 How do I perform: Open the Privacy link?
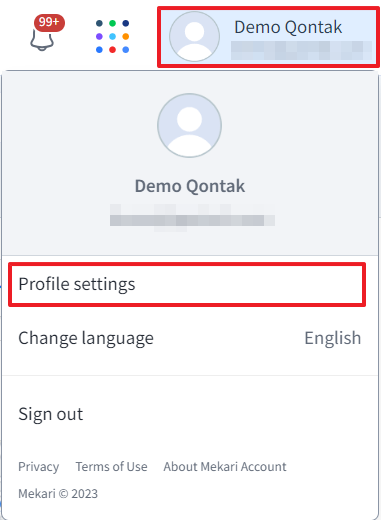click(39, 467)
